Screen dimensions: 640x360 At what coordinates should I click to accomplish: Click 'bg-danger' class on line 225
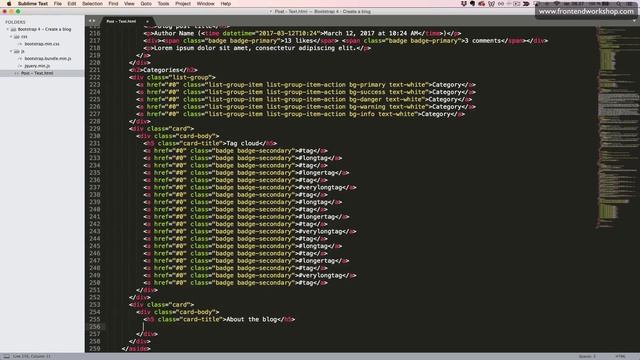[x=365, y=99]
